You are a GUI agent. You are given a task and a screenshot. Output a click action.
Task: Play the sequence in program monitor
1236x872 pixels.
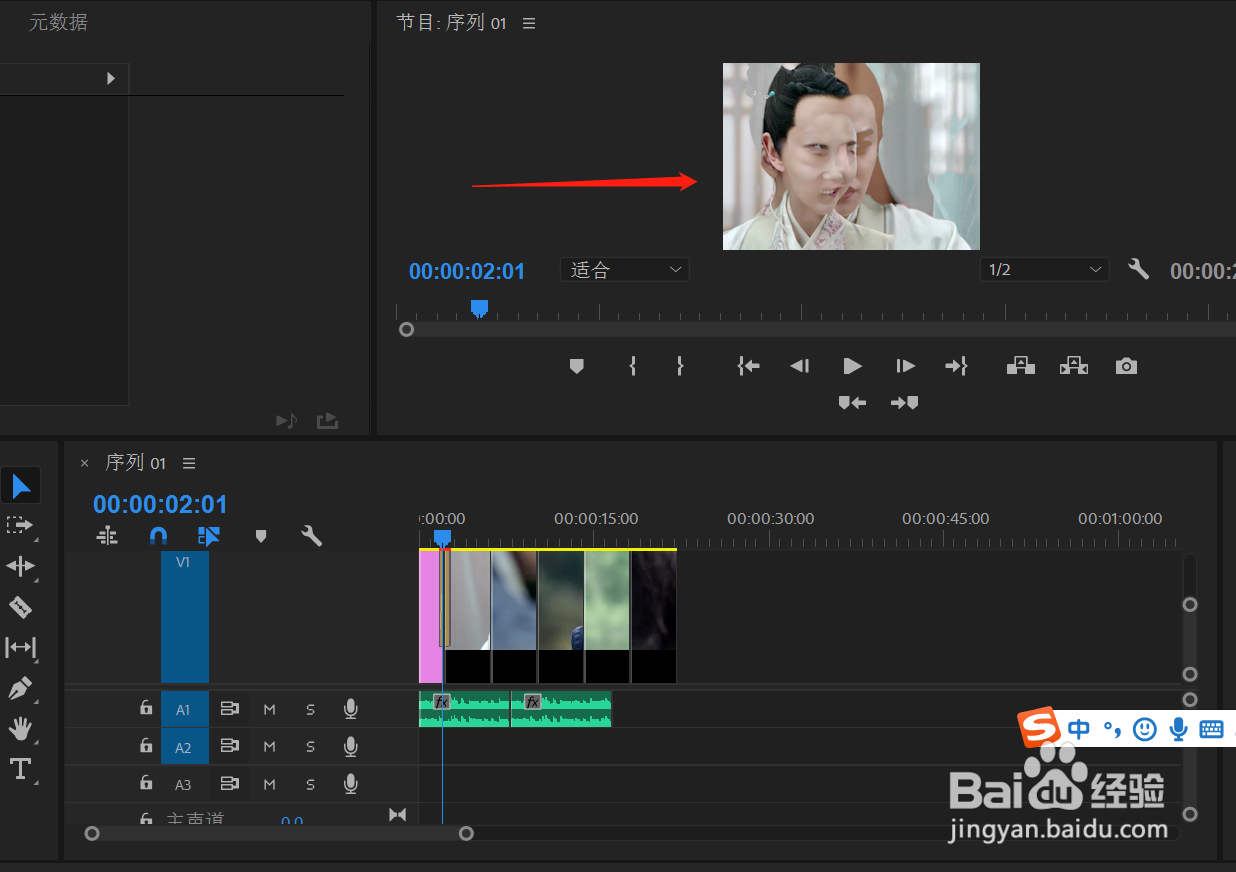pos(852,366)
